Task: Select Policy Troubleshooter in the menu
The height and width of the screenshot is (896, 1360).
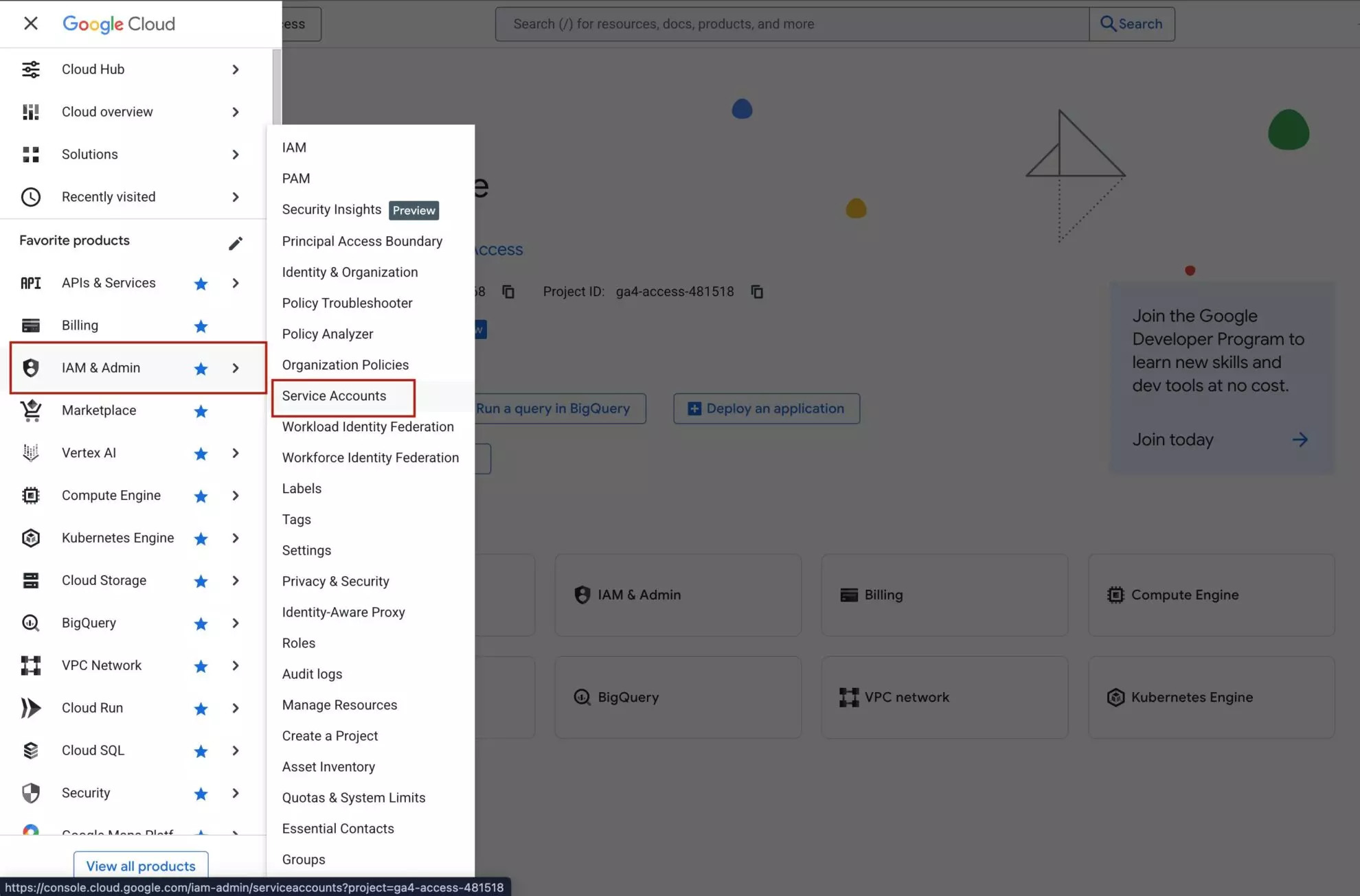Action: point(347,303)
